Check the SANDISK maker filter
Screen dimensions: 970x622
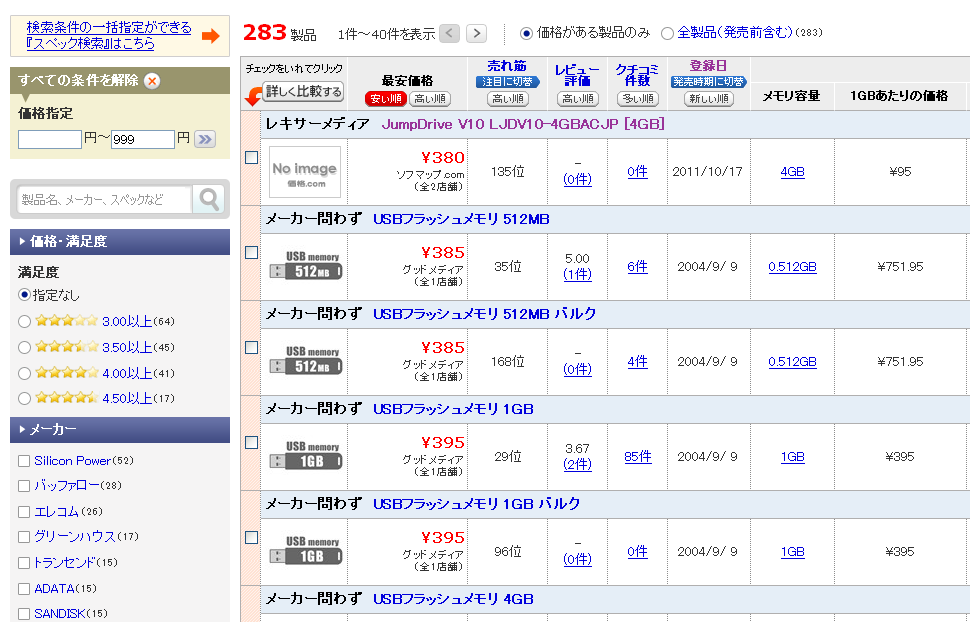(24, 614)
